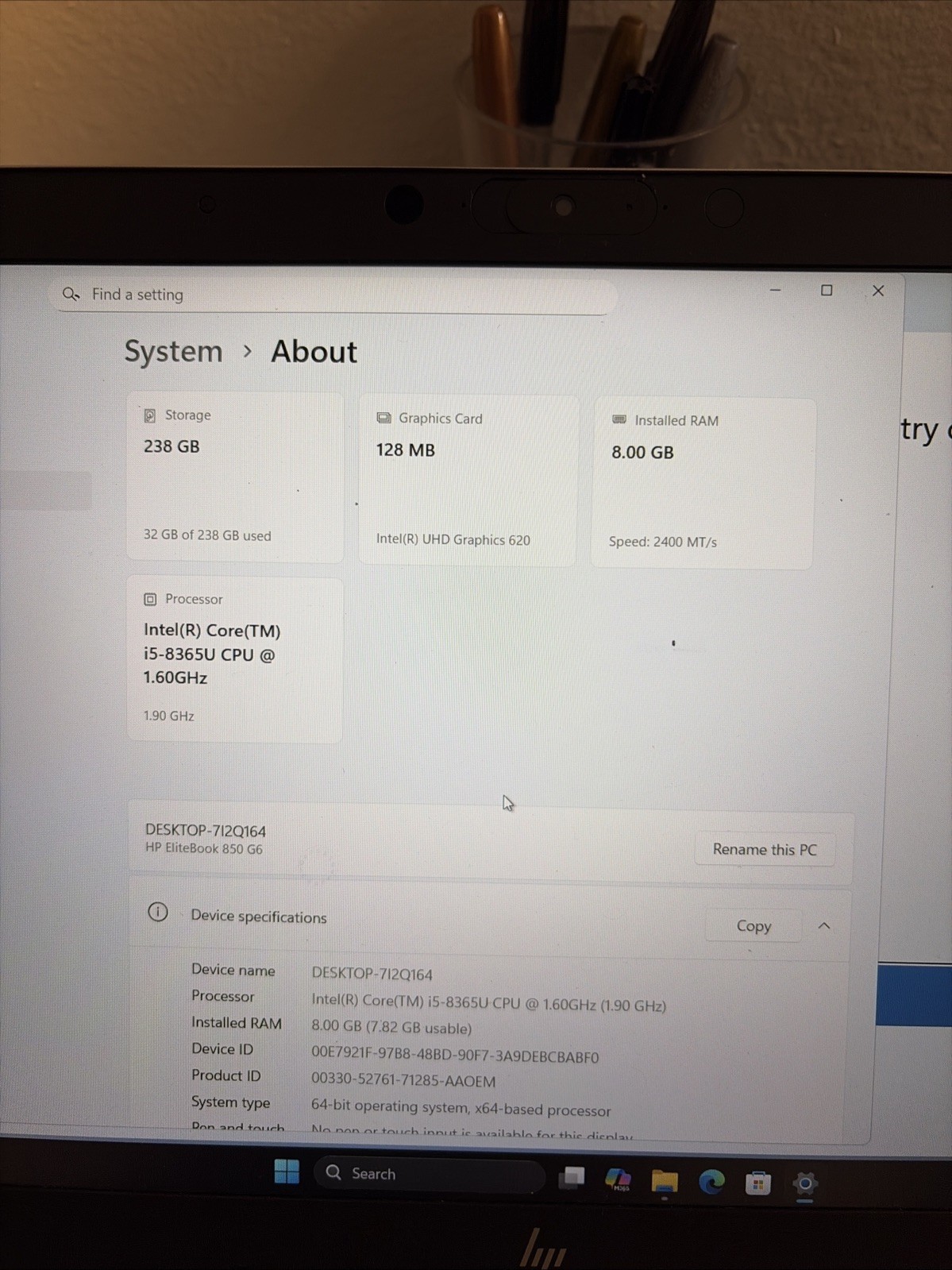Select the Device ID value
The height and width of the screenshot is (1270, 952).
(x=455, y=1056)
